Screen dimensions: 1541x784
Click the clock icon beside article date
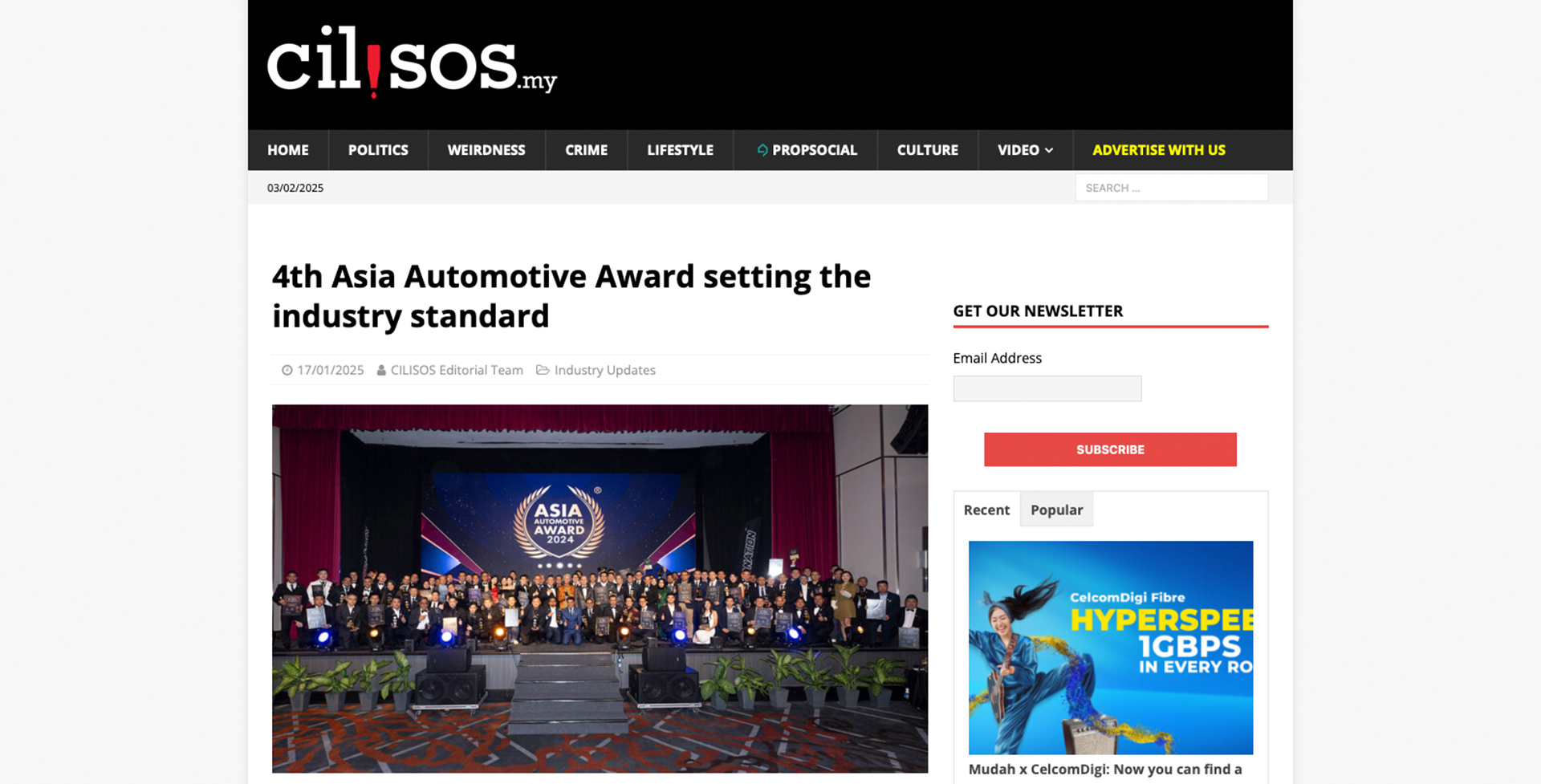(287, 370)
